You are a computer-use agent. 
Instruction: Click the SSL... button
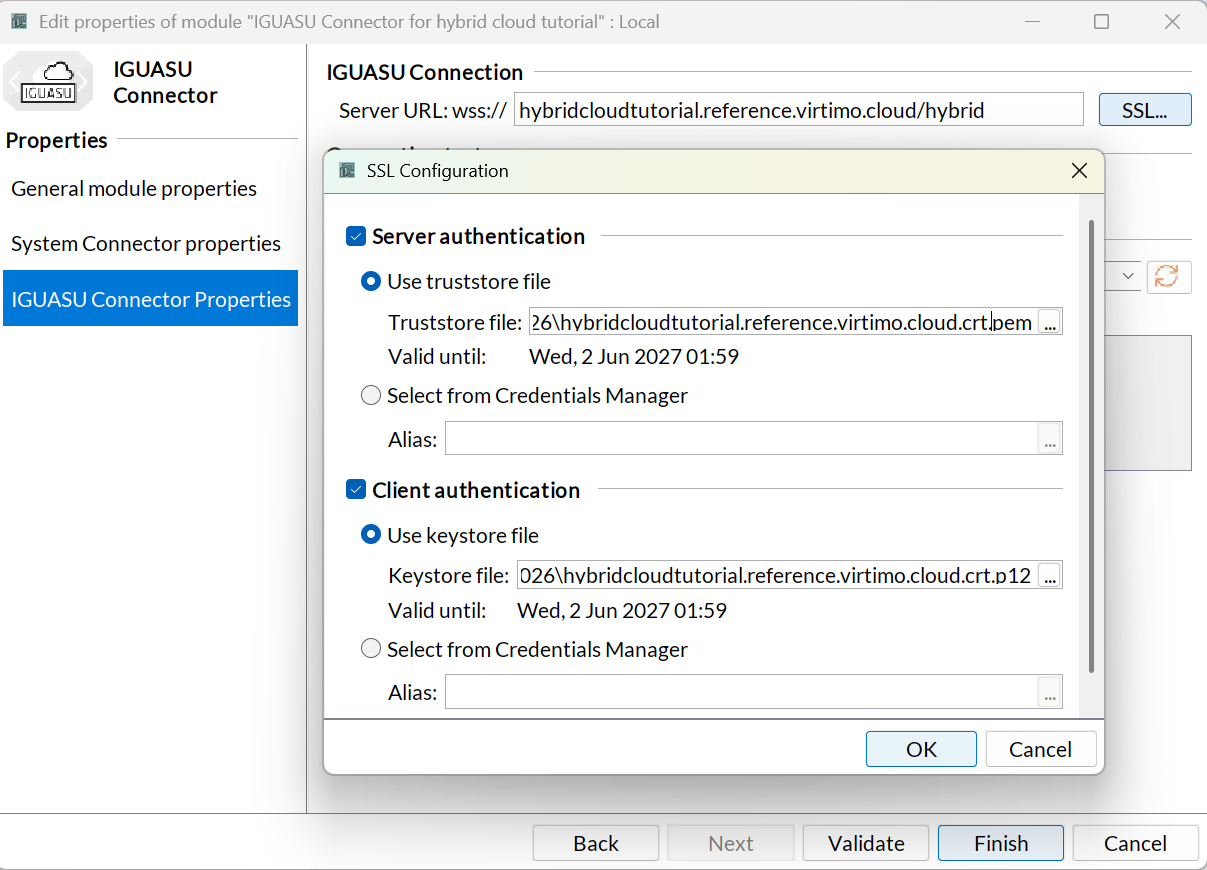1145,110
